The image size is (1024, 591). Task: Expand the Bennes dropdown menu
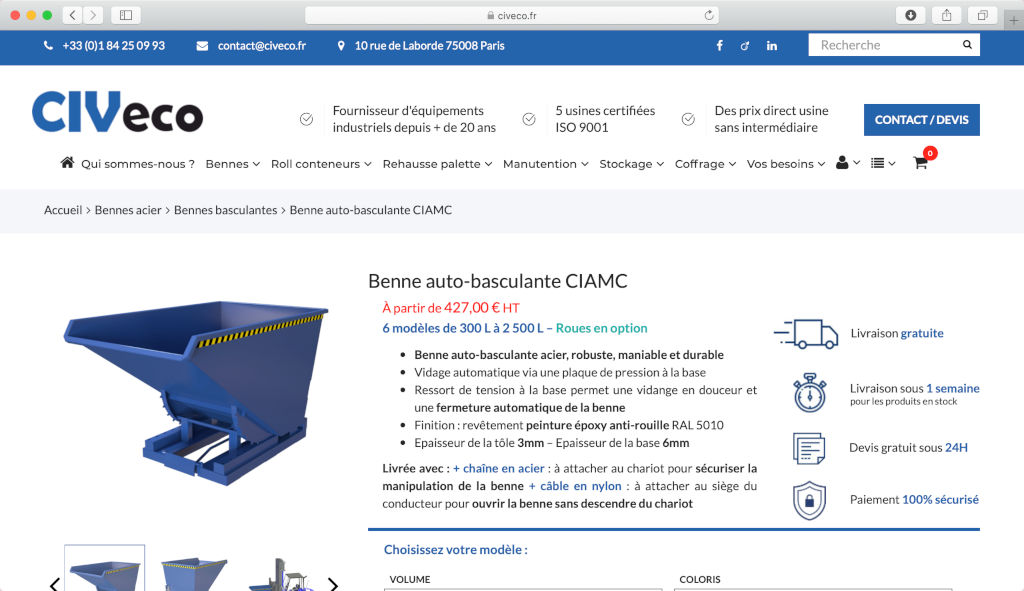coord(232,164)
